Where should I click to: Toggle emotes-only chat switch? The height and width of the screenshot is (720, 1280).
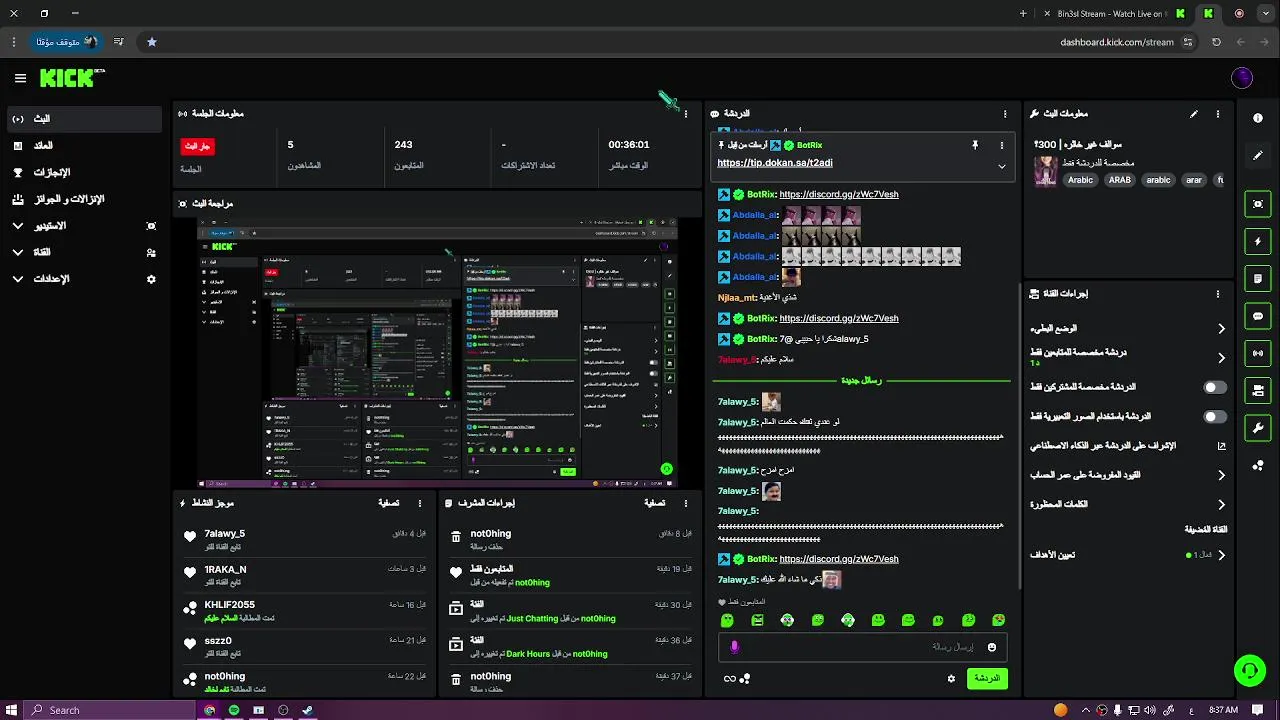tap(1214, 416)
